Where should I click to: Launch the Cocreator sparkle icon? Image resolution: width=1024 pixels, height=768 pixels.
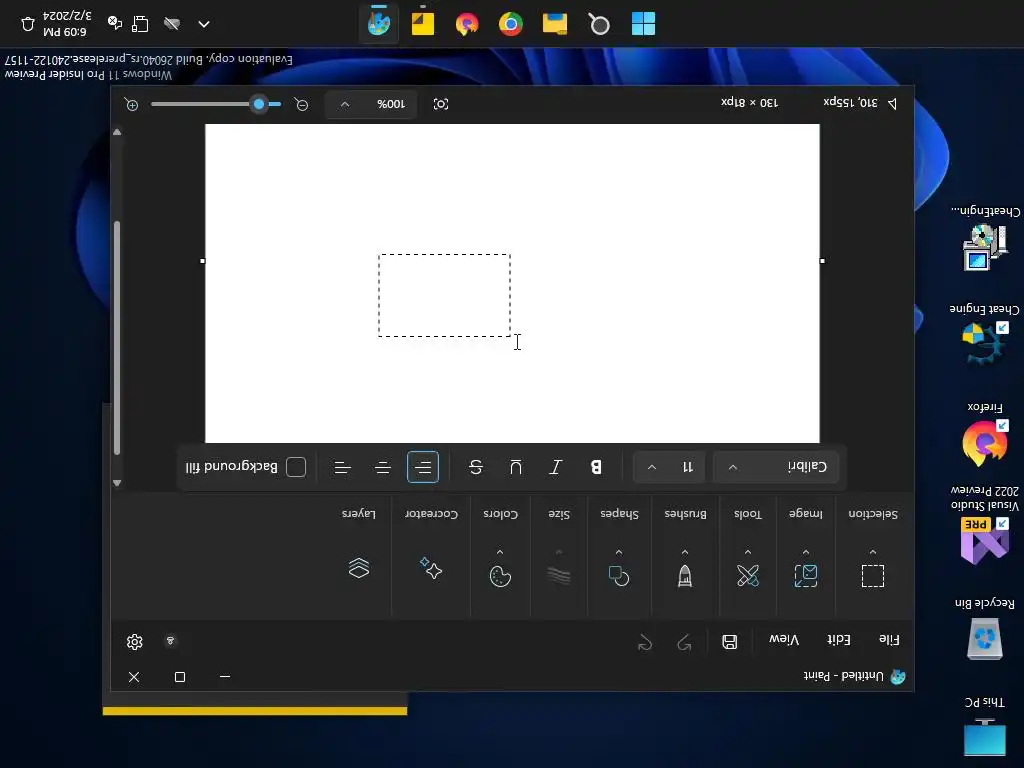[x=430, y=568]
